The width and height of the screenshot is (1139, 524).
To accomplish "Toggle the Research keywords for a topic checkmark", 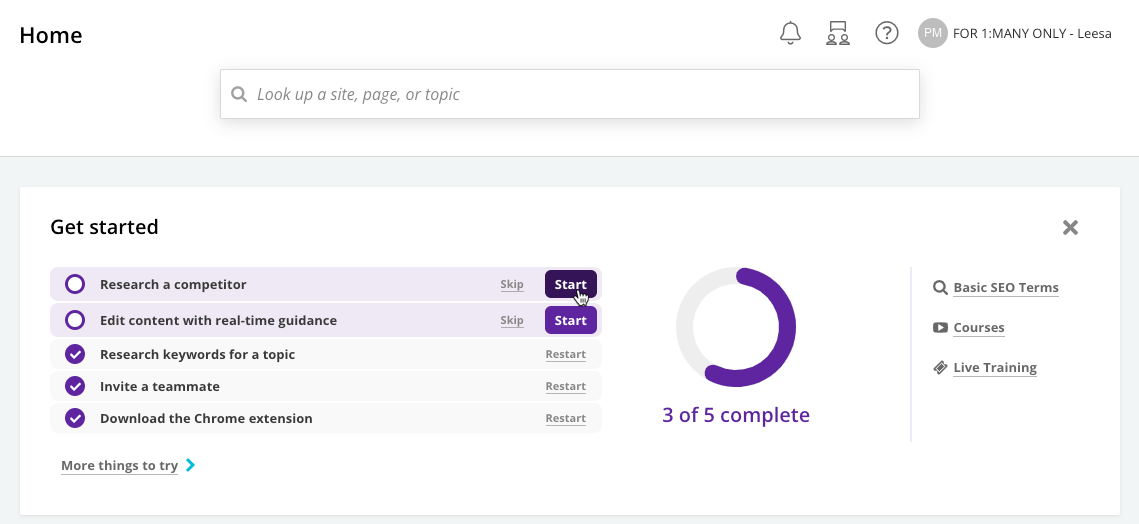I will (75, 355).
